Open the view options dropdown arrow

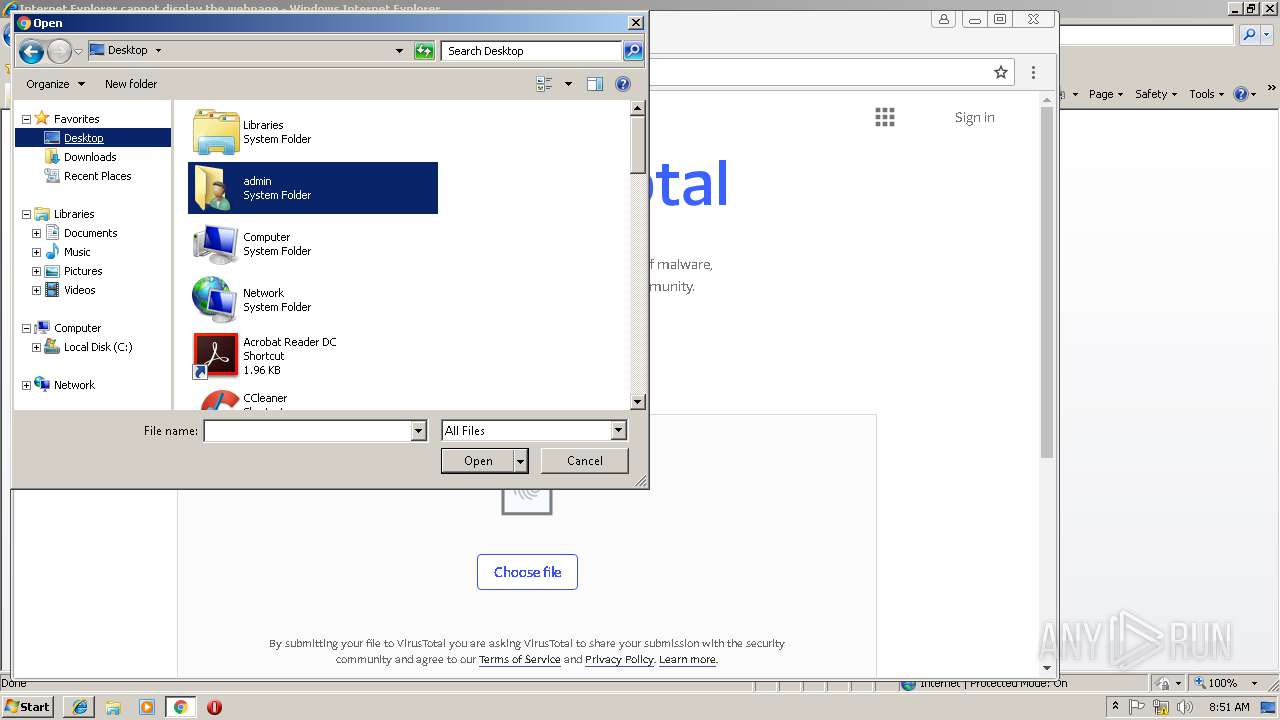coord(568,84)
